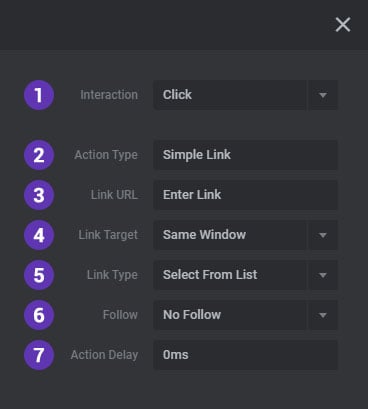Click the purple number 4 badge
368x409 pixels.
pyautogui.click(x=39, y=235)
